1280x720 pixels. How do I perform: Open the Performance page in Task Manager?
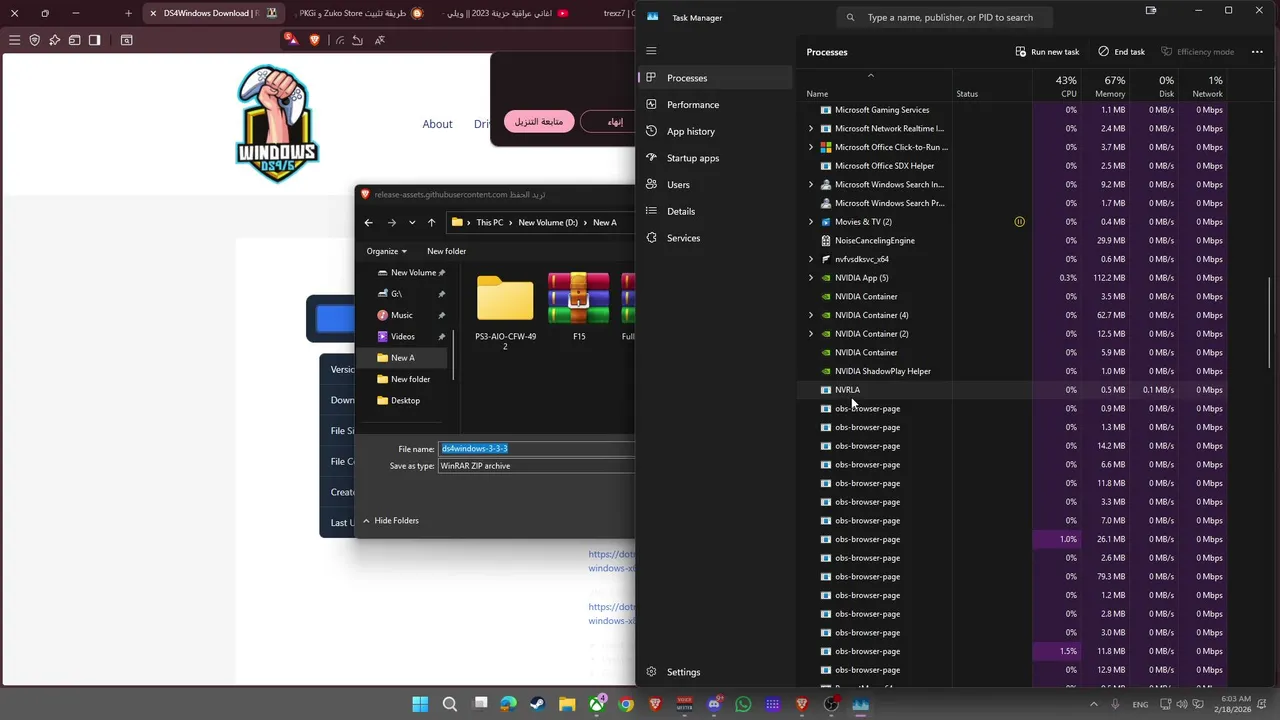click(x=714, y=105)
